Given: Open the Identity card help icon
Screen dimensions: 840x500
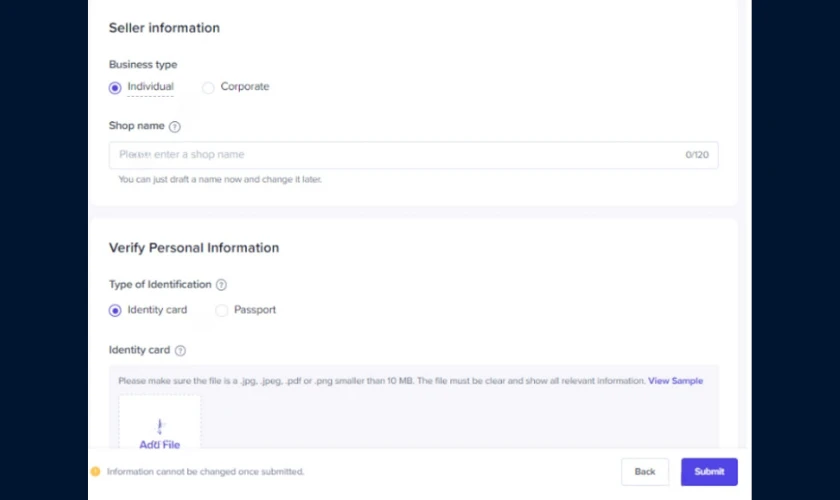Looking at the screenshot, I should coord(181,350).
